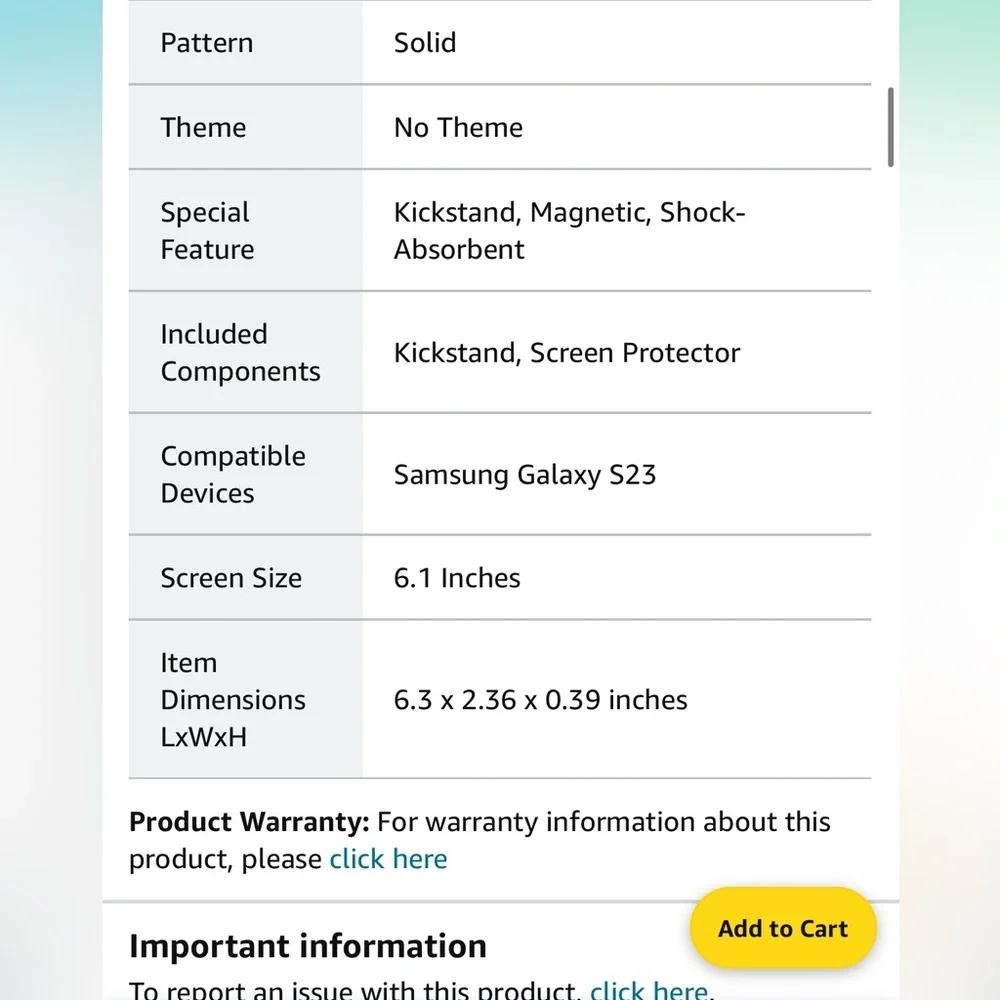Select the 'Solid' pattern value
1000x1000 pixels.
[x=425, y=43]
